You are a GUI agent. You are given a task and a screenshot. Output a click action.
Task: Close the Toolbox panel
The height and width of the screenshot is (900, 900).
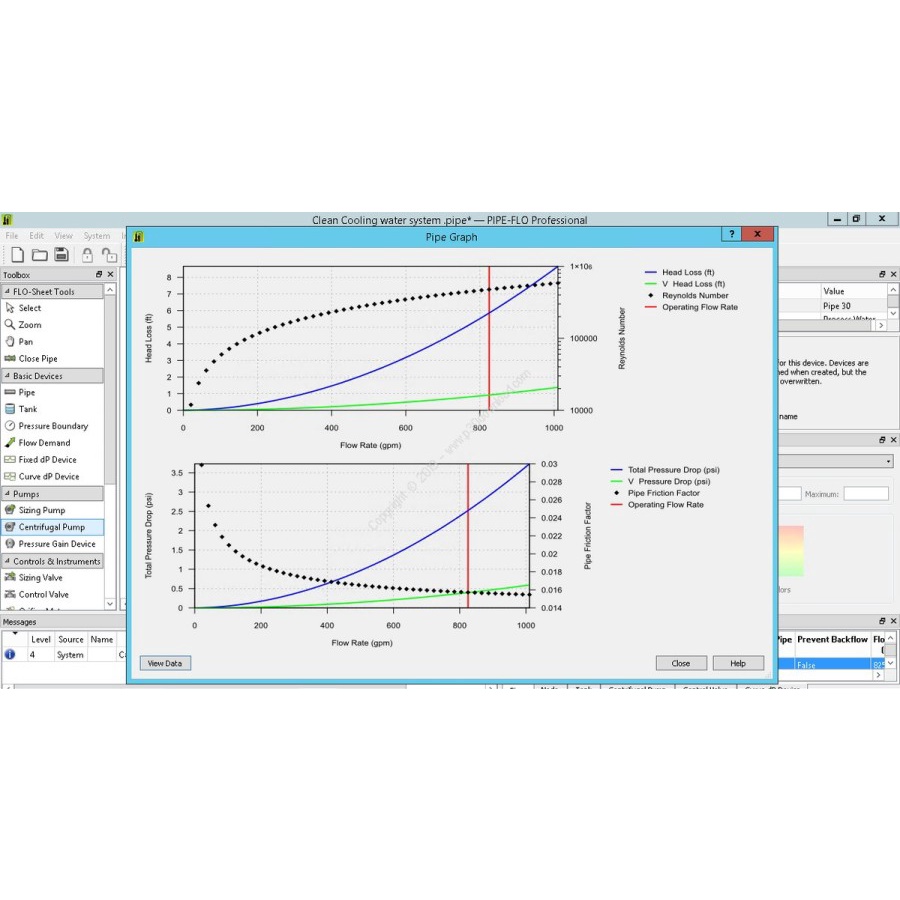(x=110, y=274)
